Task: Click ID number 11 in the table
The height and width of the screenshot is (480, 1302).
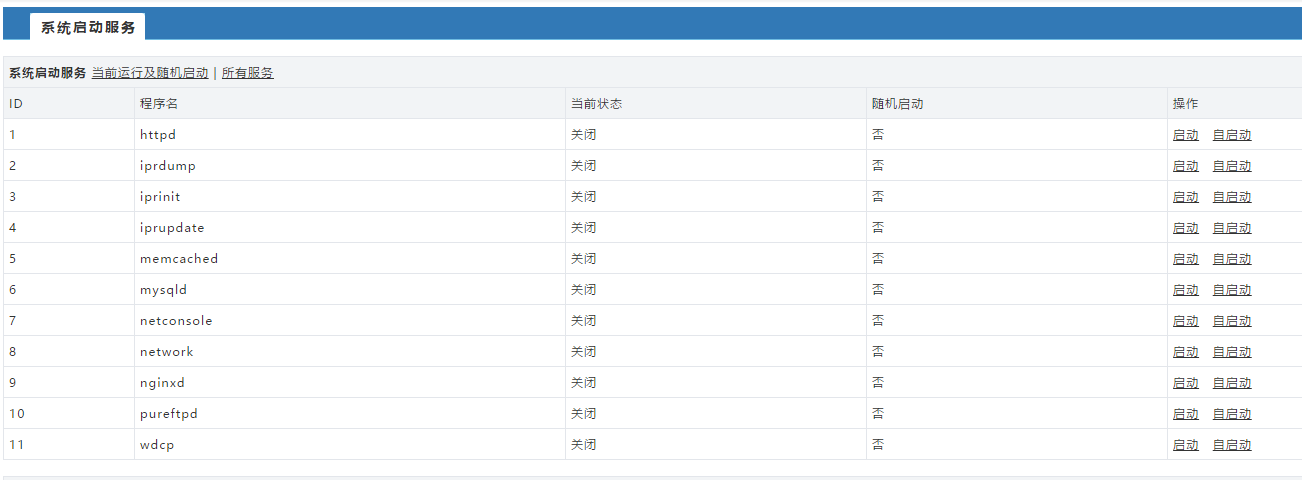Action: point(16,444)
